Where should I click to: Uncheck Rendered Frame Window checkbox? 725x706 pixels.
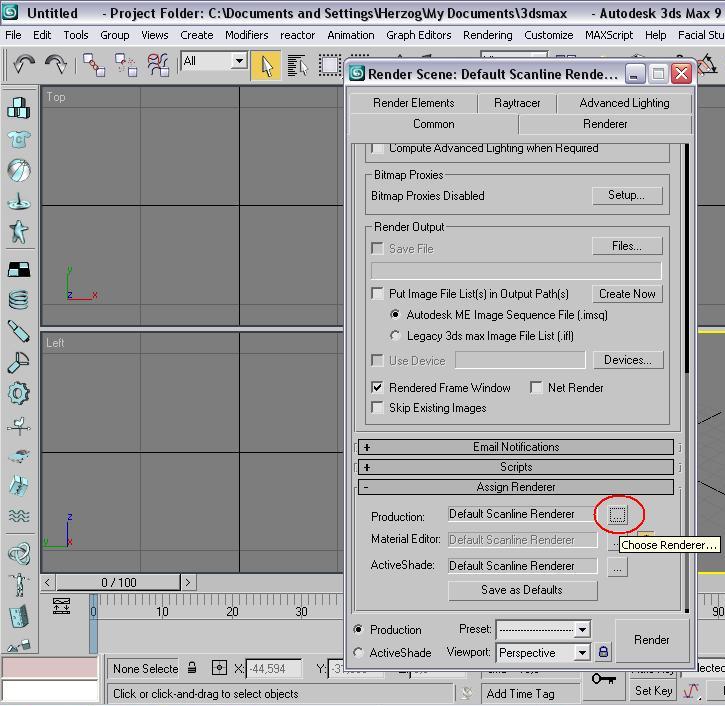377,387
